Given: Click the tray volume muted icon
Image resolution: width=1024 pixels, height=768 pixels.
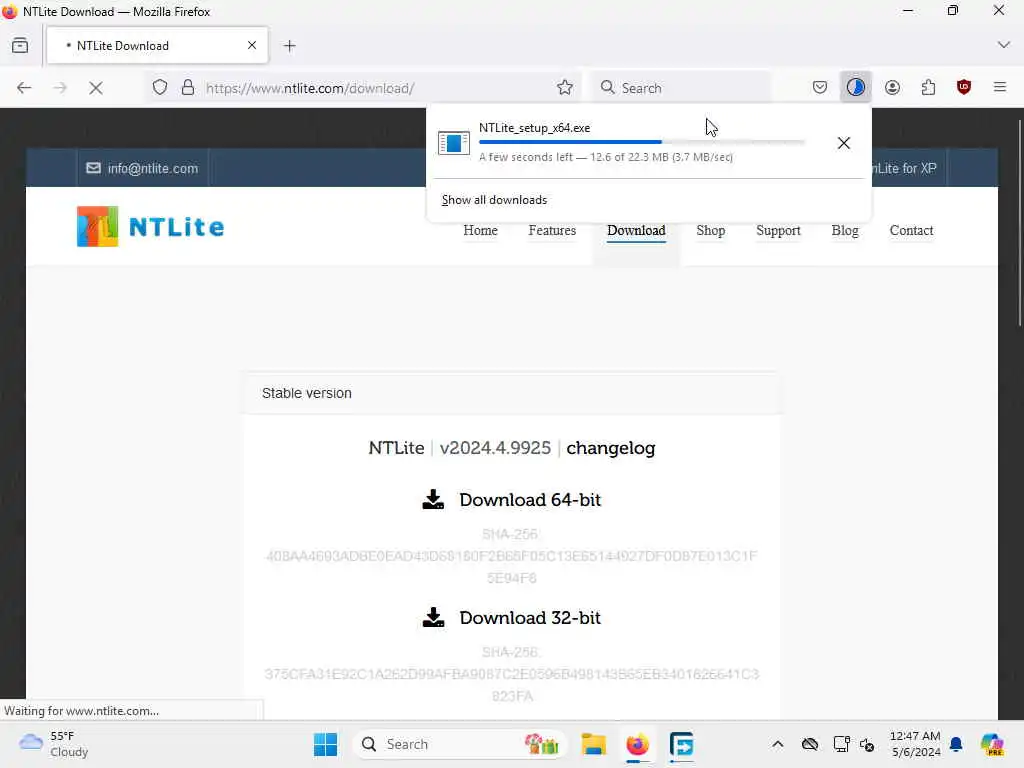Looking at the screenshot, I should point(867,744).
